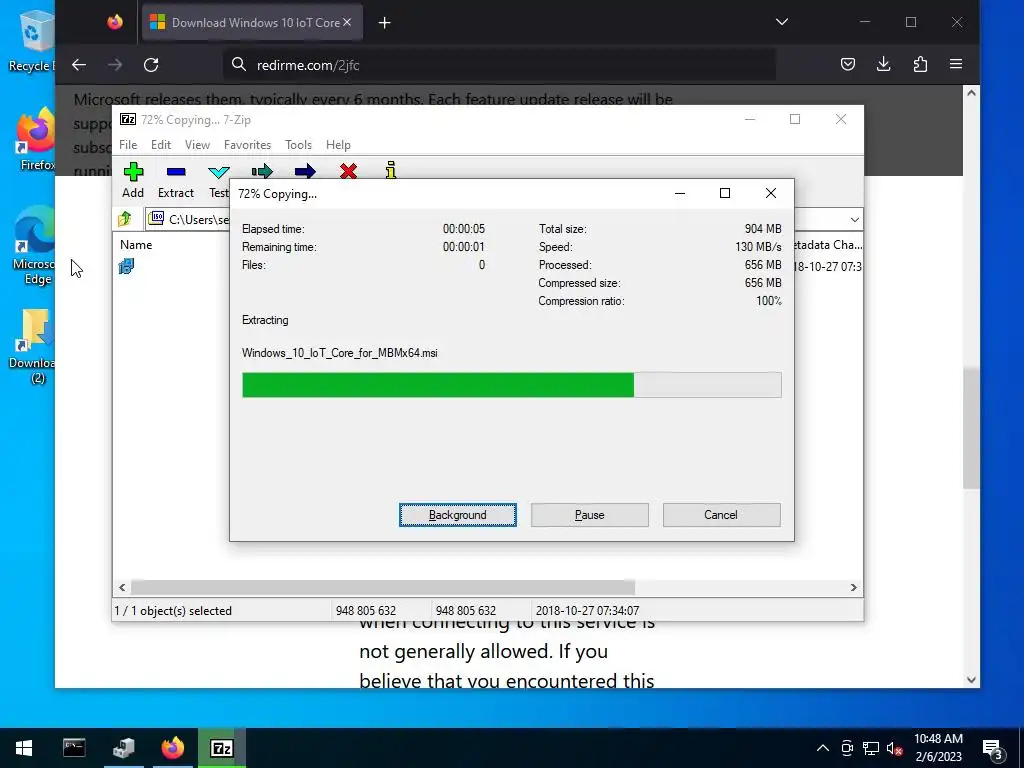Open the Help menu in 7-Zip

[x=338, y=144]
